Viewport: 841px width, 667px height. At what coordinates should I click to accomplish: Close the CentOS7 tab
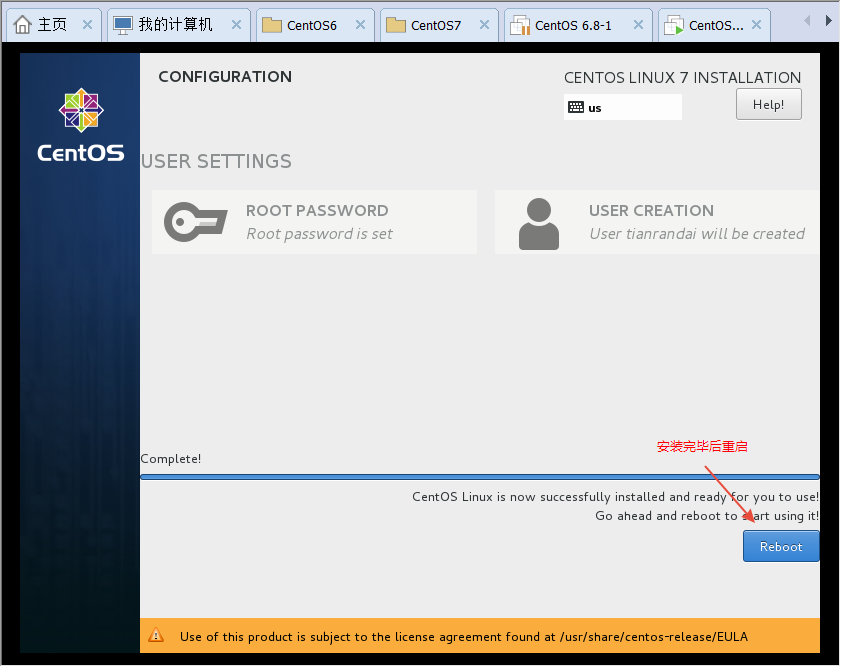pyautogui.click(x=484, y=25)
